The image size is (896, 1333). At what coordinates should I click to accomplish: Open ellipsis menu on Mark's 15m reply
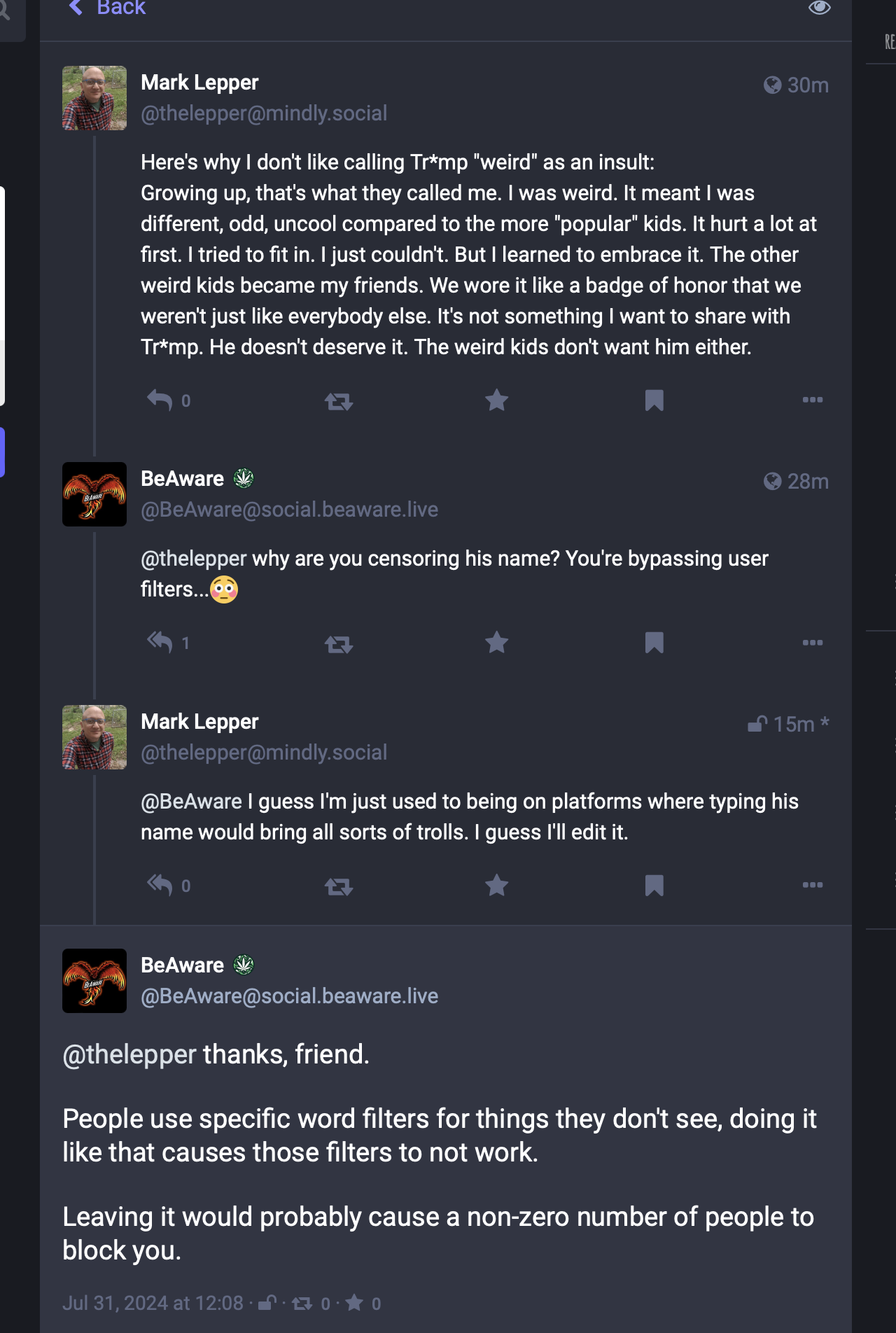pos(812,885)
